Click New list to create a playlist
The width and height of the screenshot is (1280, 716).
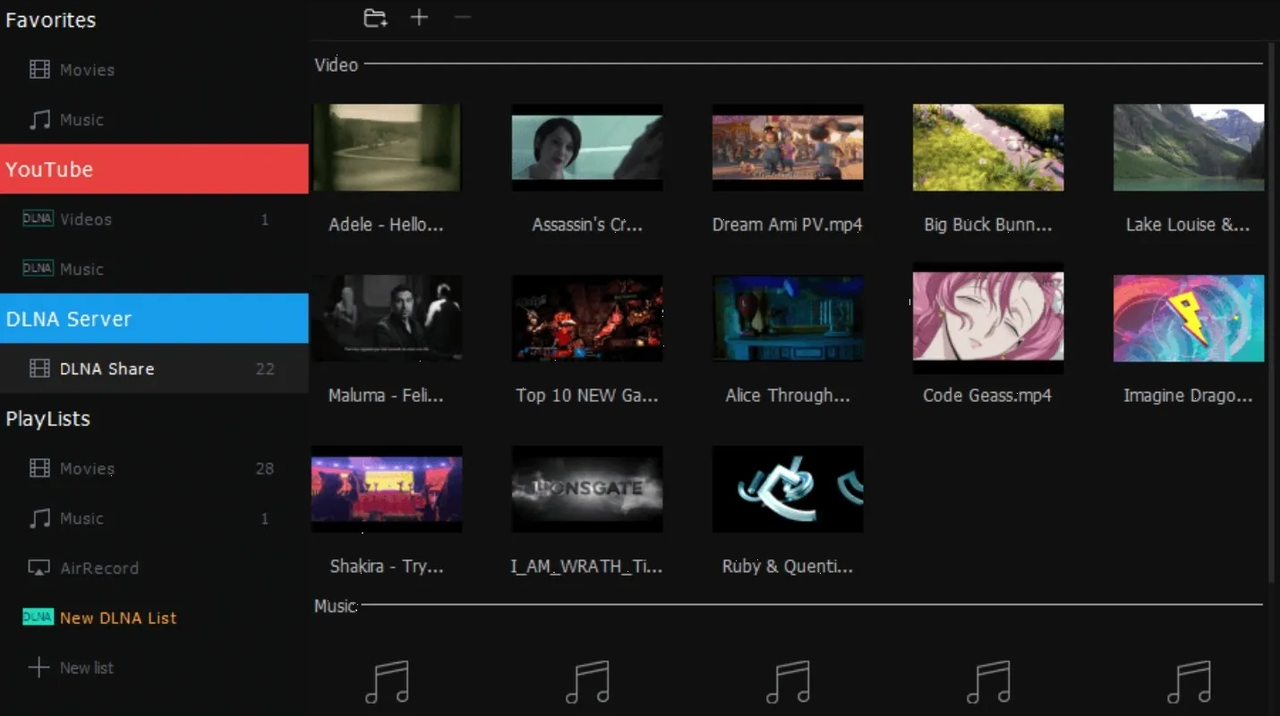point(154,667)
